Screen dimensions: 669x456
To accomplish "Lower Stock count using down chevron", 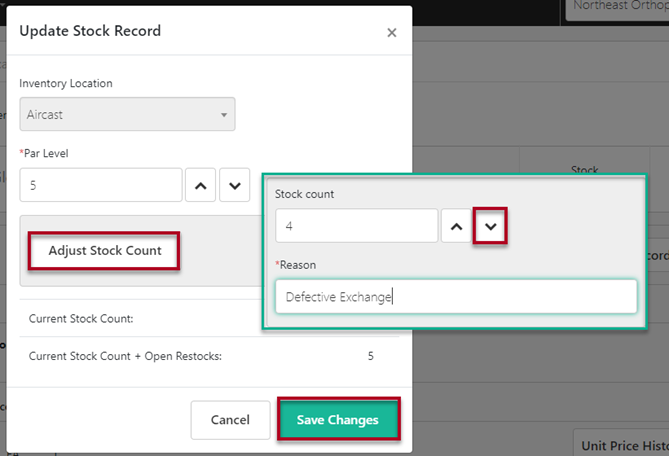I will 490,226.
